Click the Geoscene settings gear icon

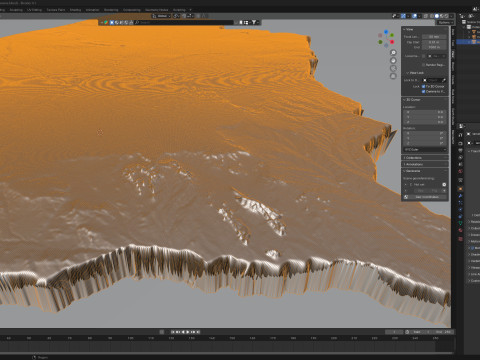pyautogui.click(x=444, y=184)
